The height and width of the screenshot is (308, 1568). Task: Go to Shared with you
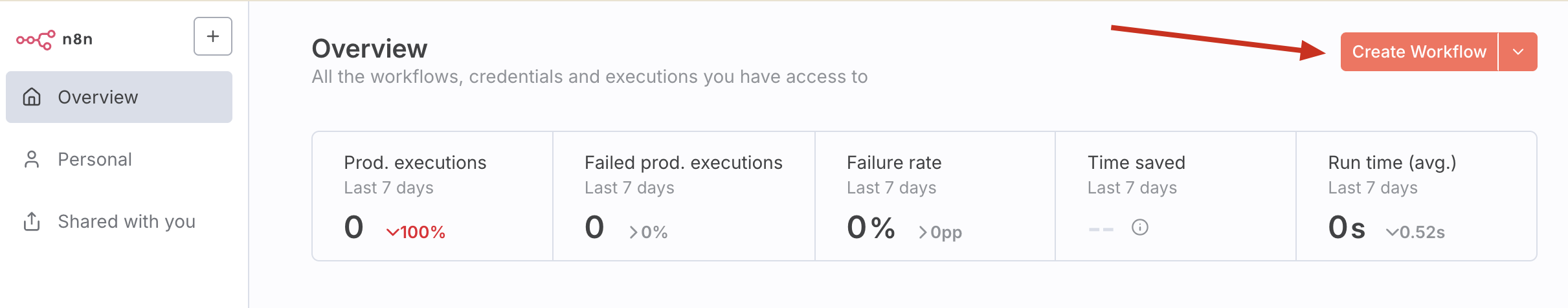126,221
